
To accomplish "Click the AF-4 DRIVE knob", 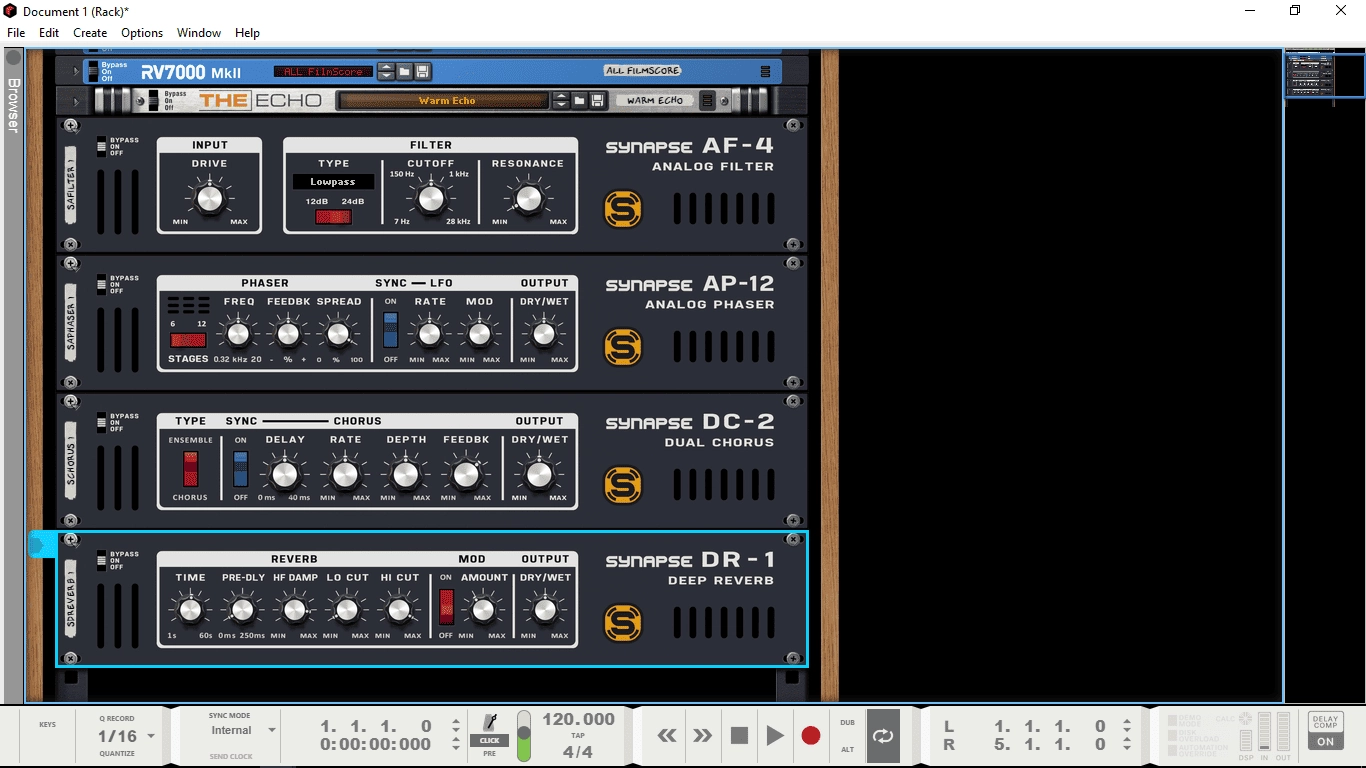I will click(210, 199).
